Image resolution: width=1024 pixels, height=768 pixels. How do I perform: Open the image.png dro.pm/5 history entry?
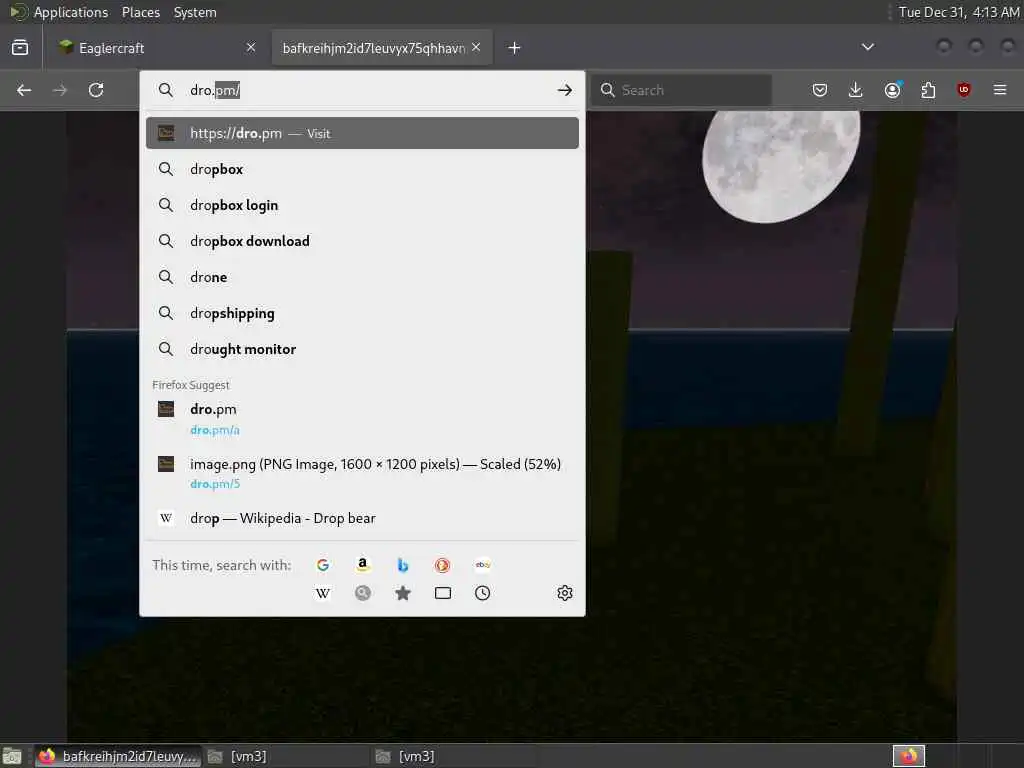pos(362,473)
